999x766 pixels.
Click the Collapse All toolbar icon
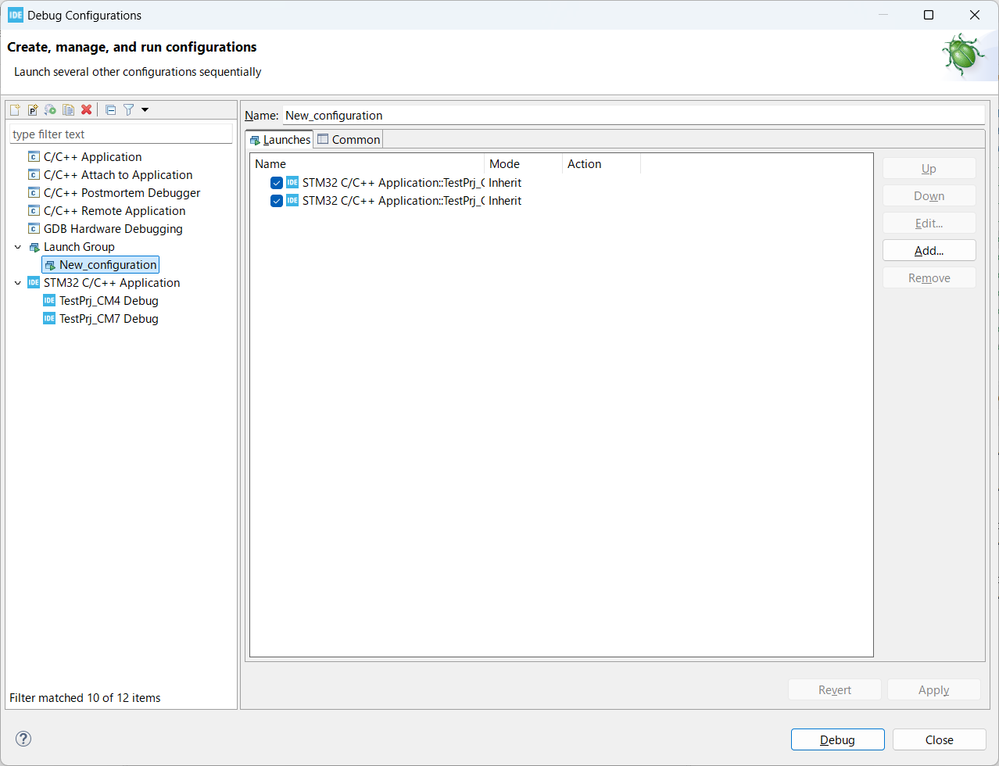110,110
